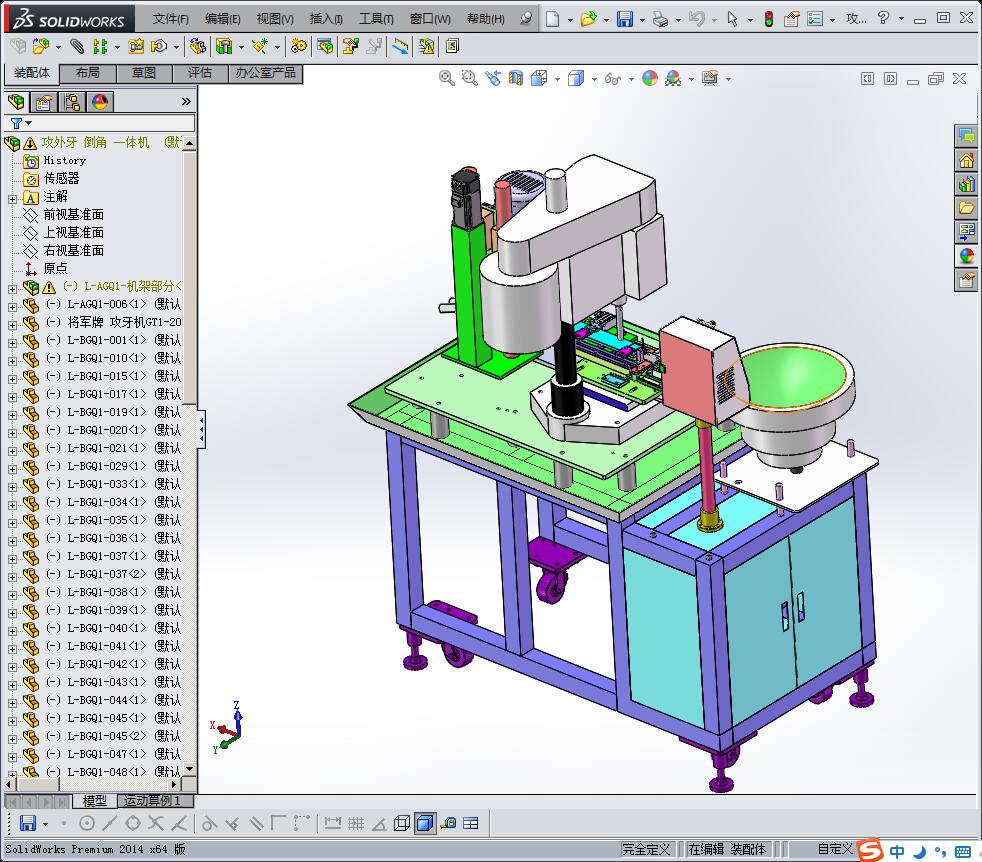Click the Zoom to Fit magnifier icon
Image resolution: width=982 pixels, height=862 pixels.
pos(447,78)
